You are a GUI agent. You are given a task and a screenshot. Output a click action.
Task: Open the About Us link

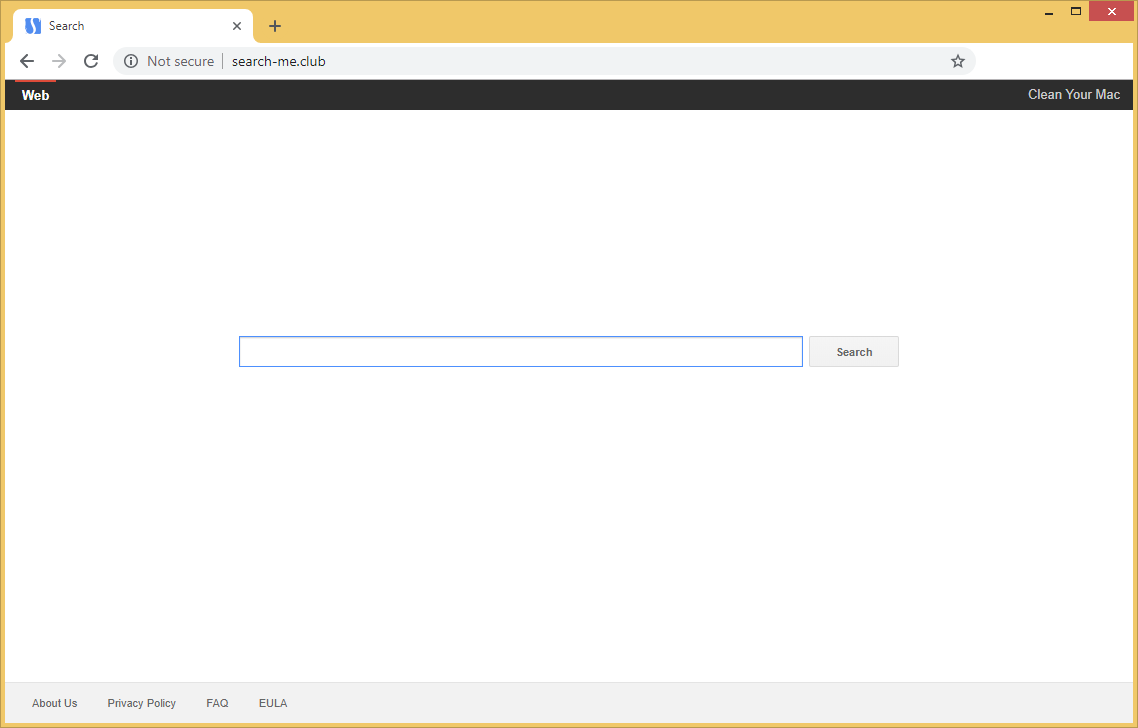[54, 703]
